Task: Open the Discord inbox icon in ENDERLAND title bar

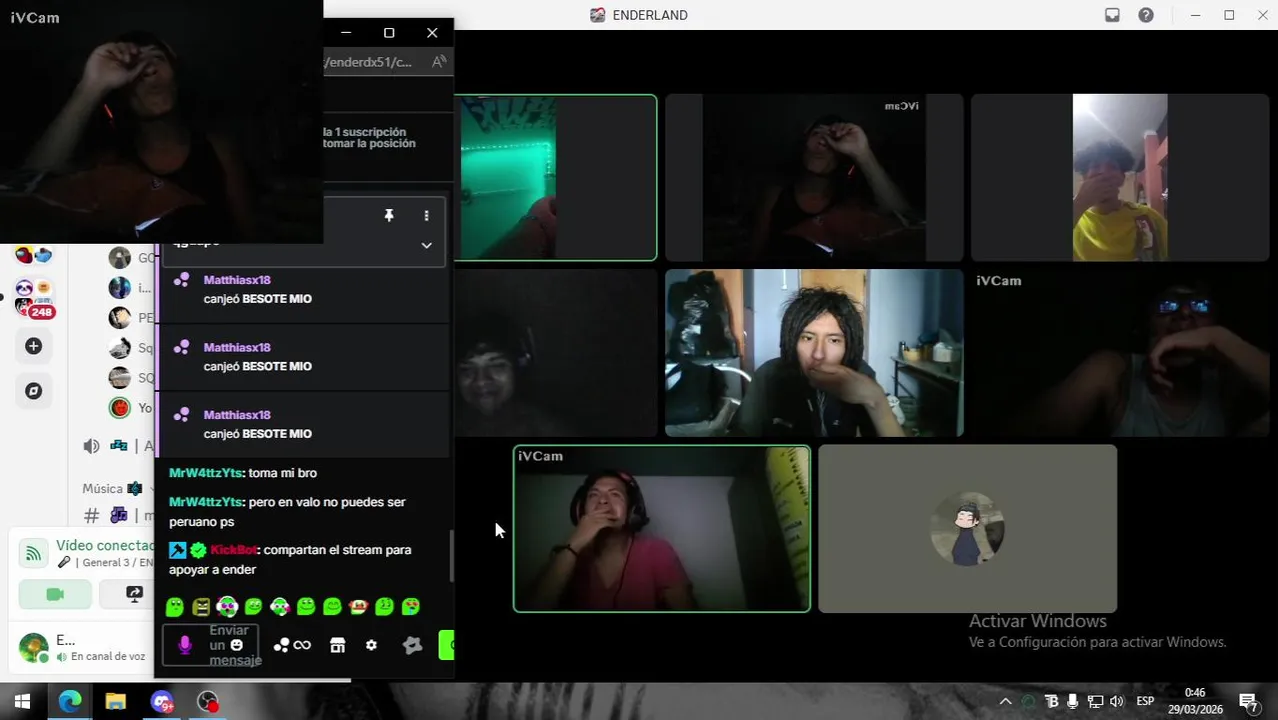Action: (x=1112, y=15)
